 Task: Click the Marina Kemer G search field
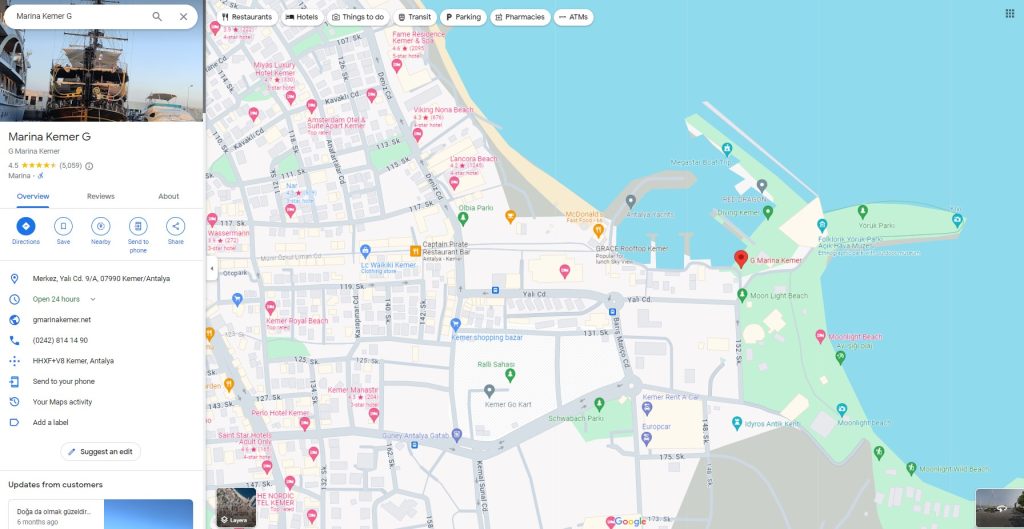(80, 17)
